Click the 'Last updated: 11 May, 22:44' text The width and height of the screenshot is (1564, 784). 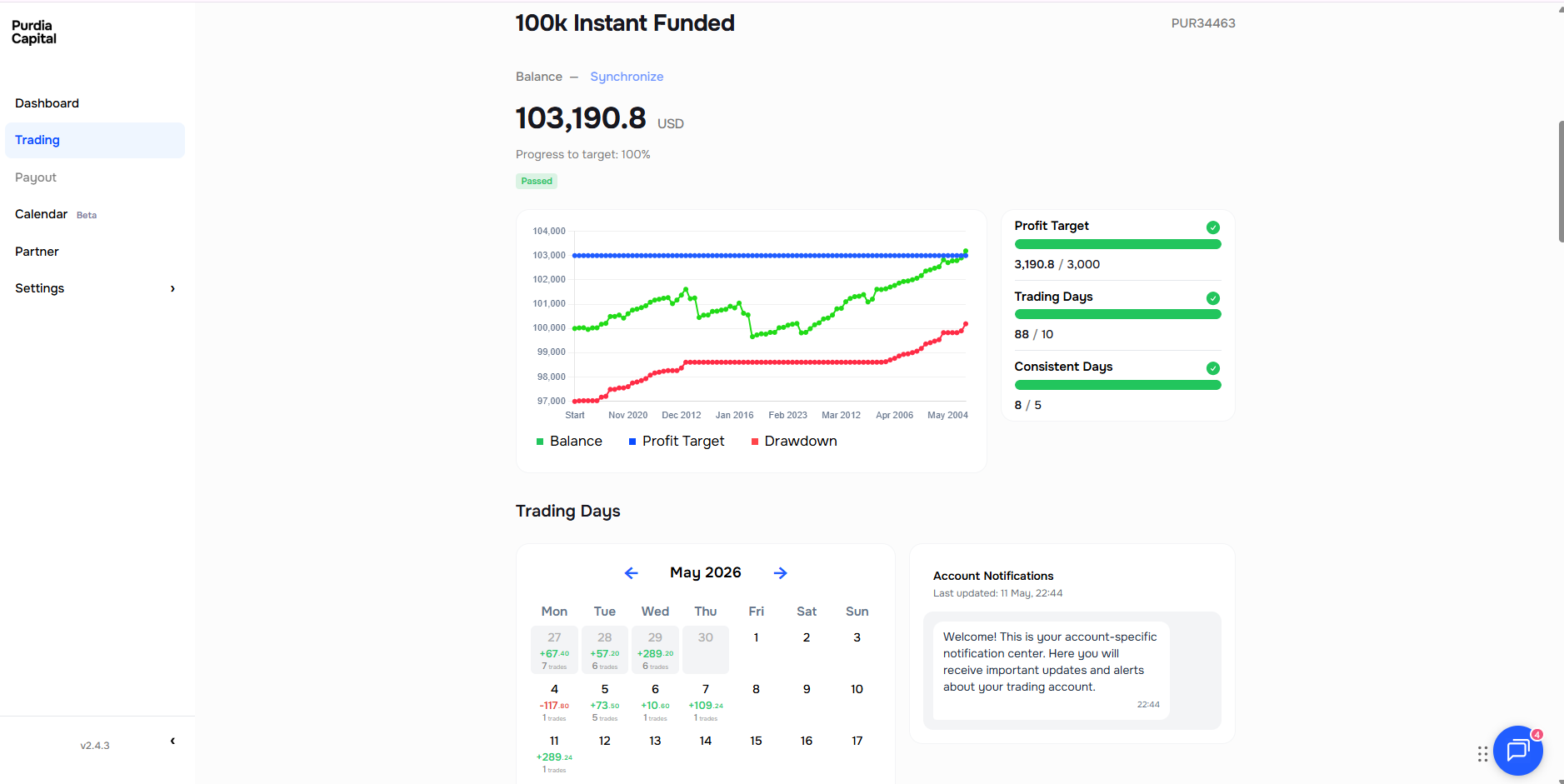pos(997,594)
